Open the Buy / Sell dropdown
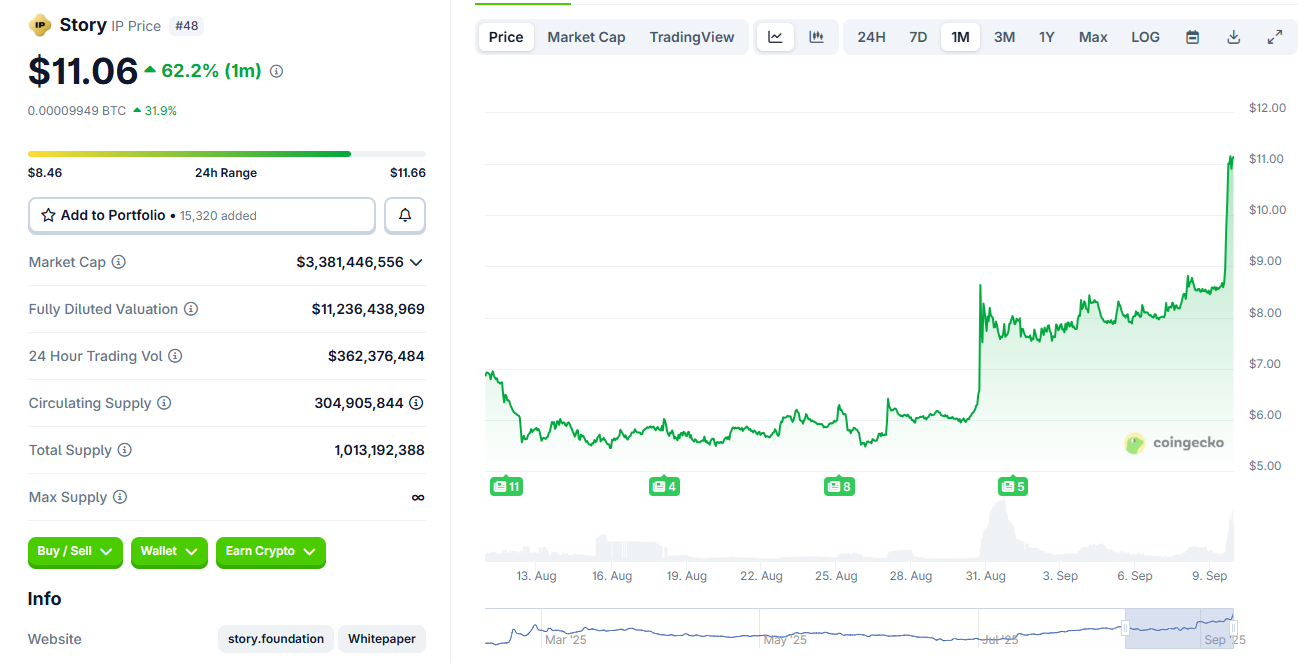Image resolution: width=1304 pixels, height=663 pixels. coord(75,552)
